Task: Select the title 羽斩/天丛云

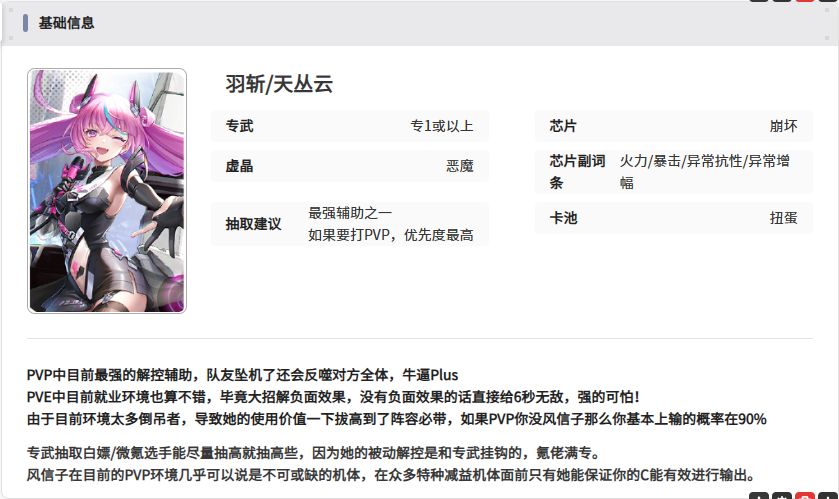Action: 279,84
